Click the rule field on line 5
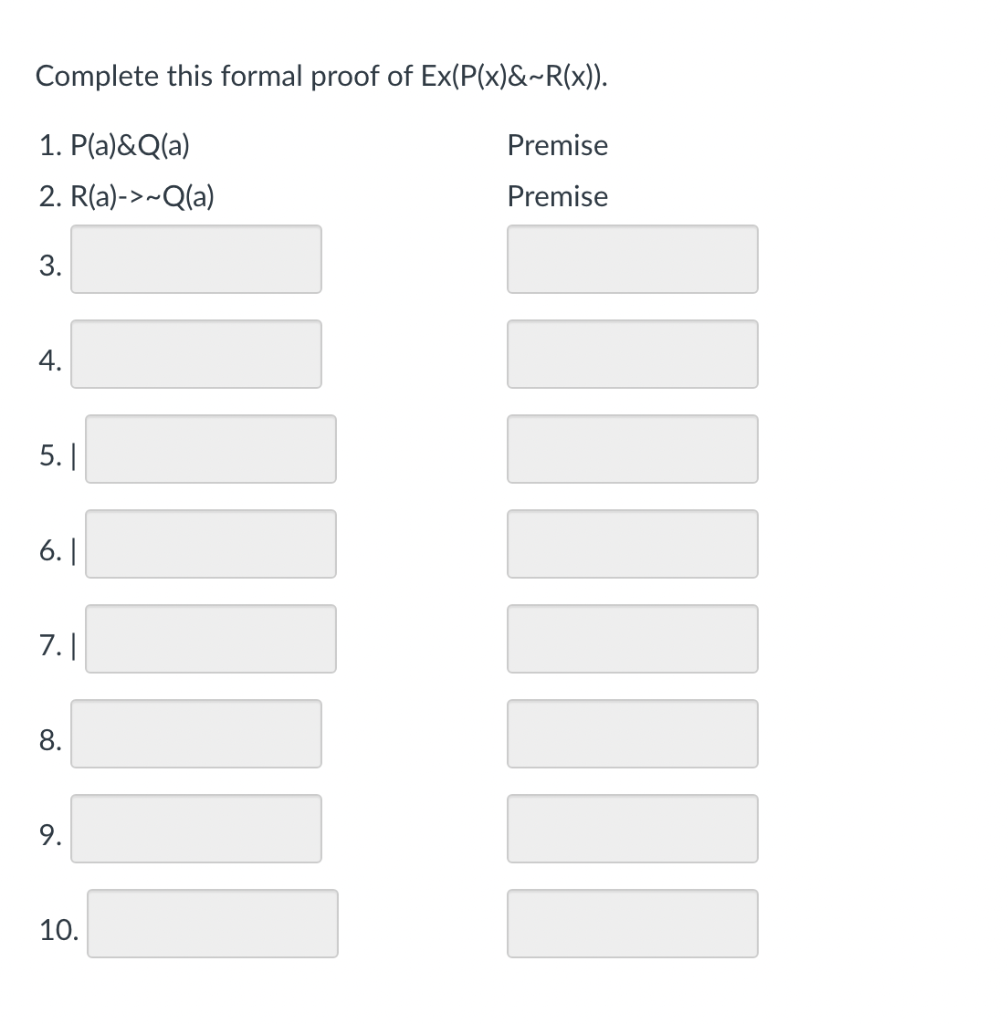Viewport: 1008px width, 1024px height. pyautogui.click(x=633, y=449)
